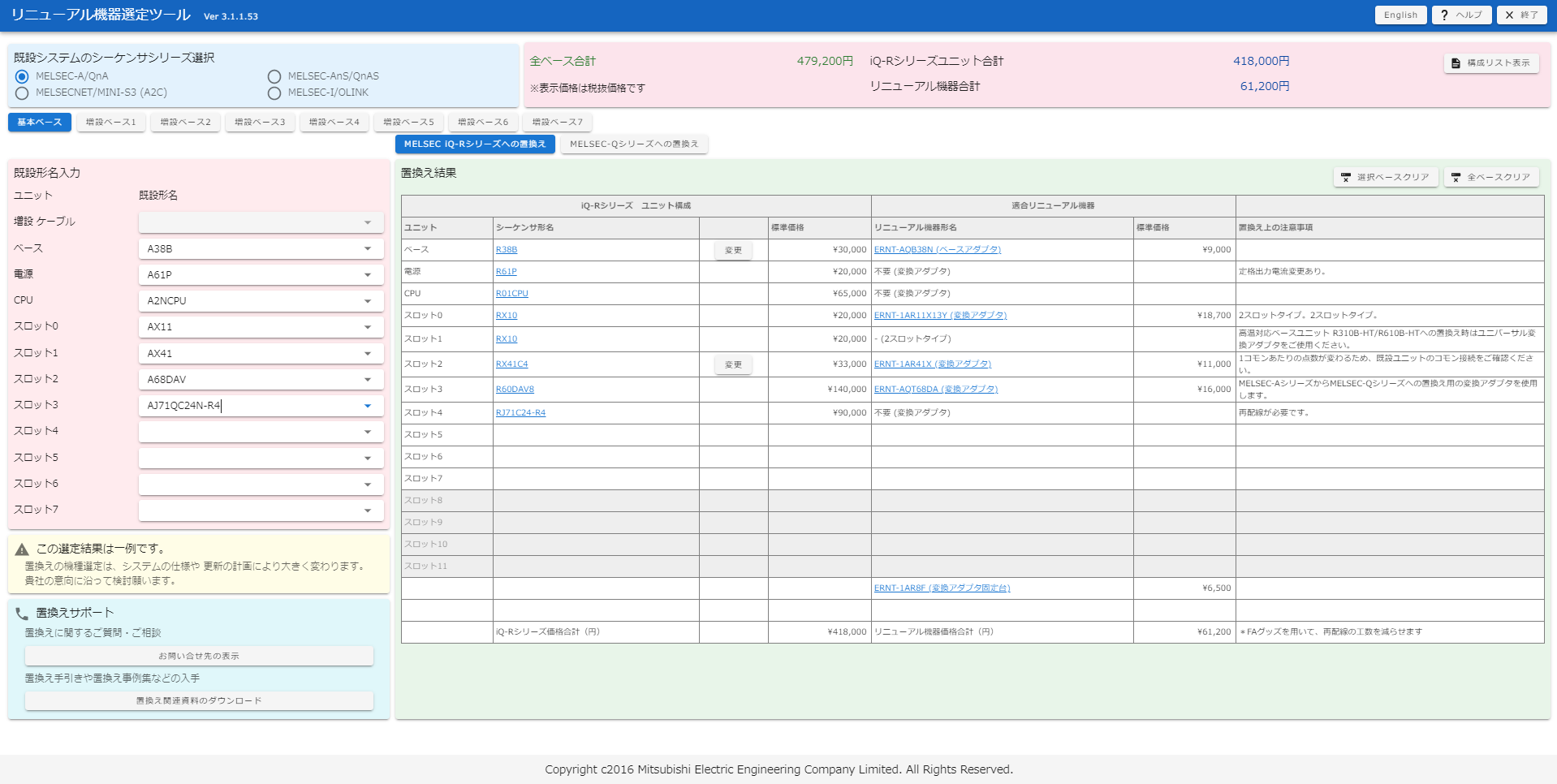Open ERNT-AQT68DA adapter link
Image resolution: width=1557 pixels, height=784 pixels.
936,390
